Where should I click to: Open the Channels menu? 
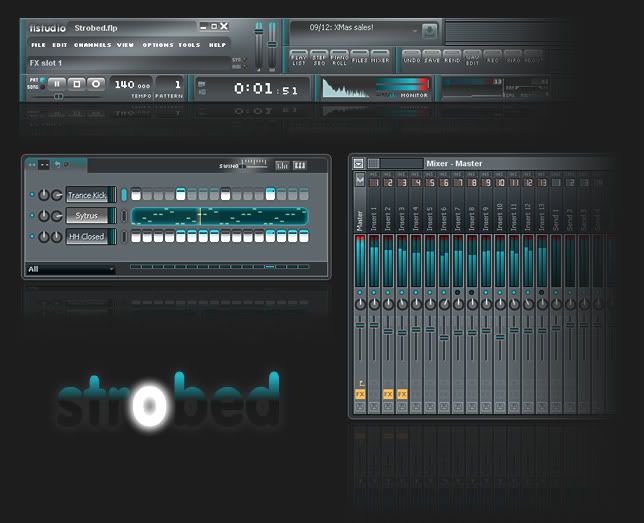click(92, 45)
